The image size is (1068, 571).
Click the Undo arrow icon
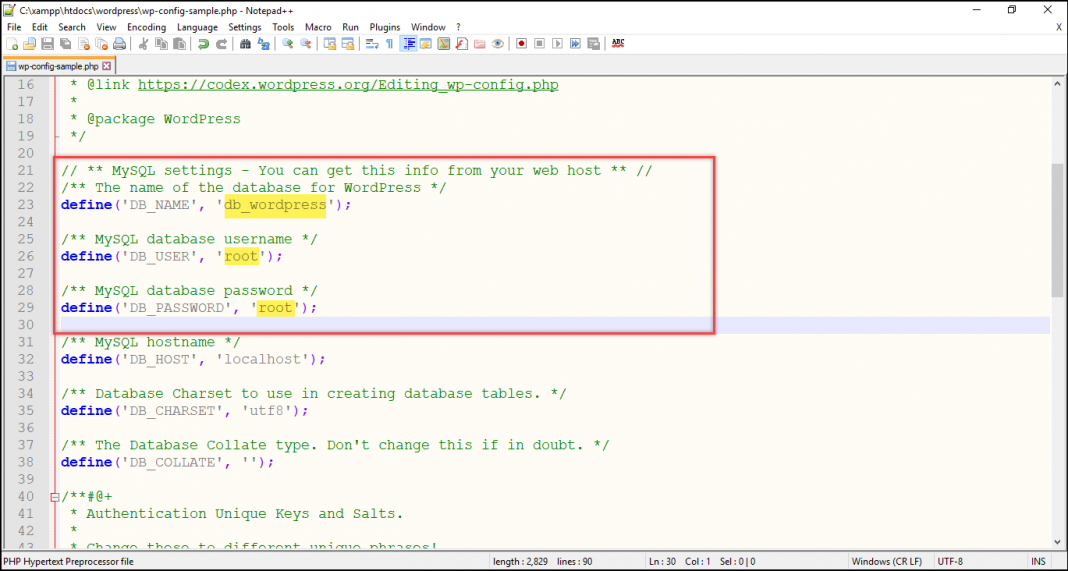(x=204, y=44)
